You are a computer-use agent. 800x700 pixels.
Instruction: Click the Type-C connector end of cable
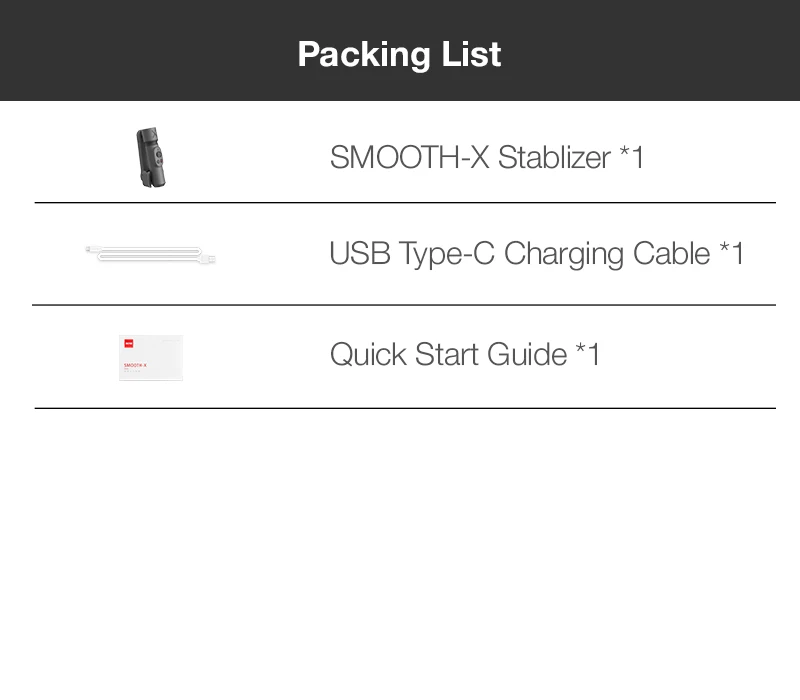(x=90, y=249)
